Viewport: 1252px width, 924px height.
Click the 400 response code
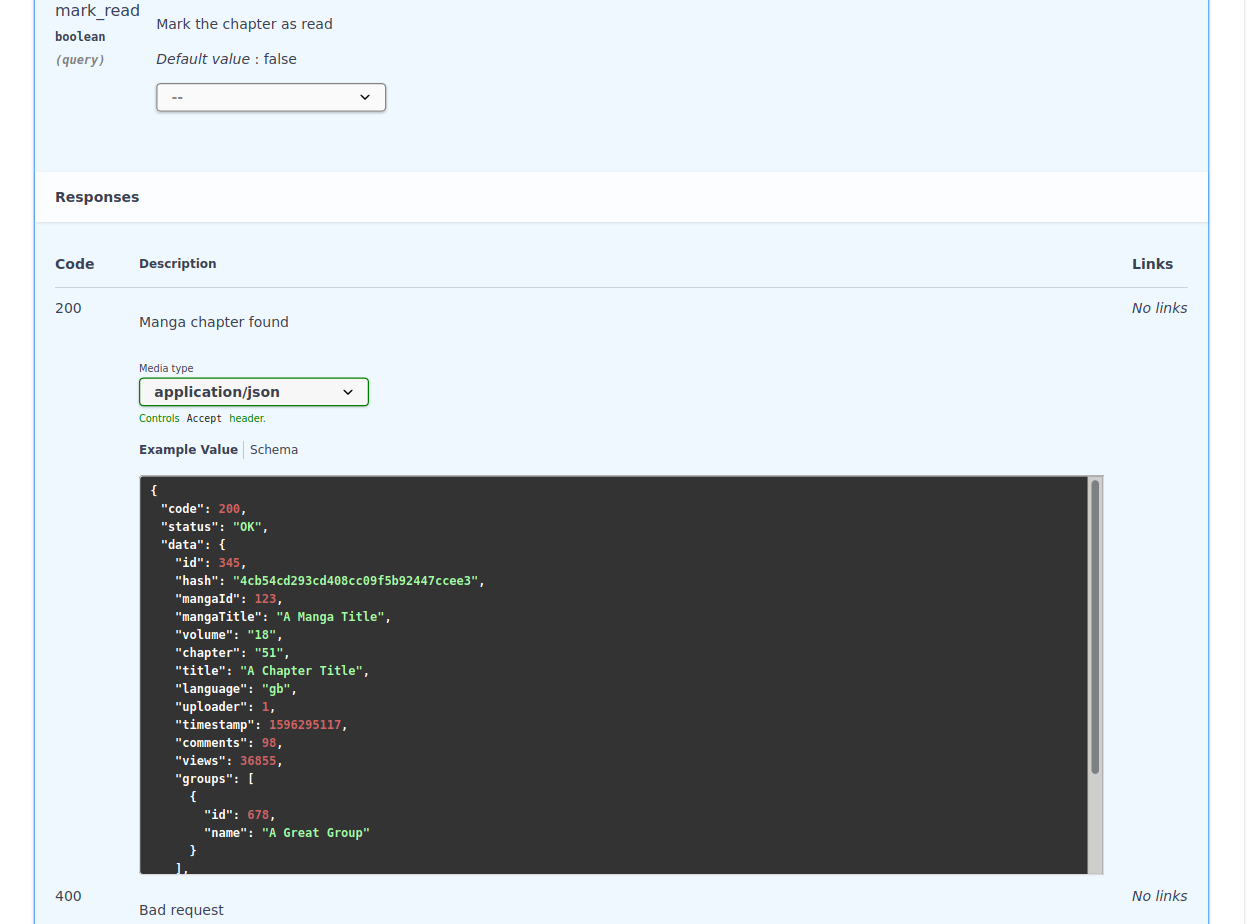pos(68,896)
